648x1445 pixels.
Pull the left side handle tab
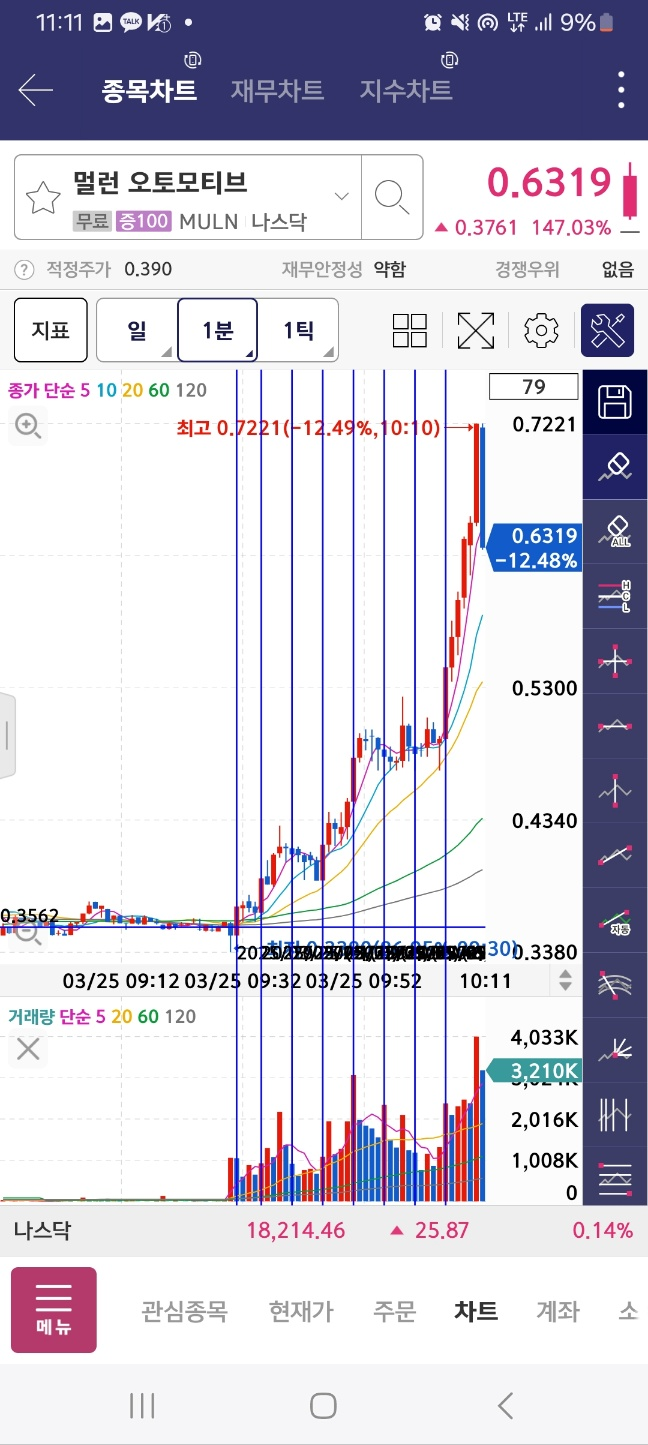(x=7, y=734)
